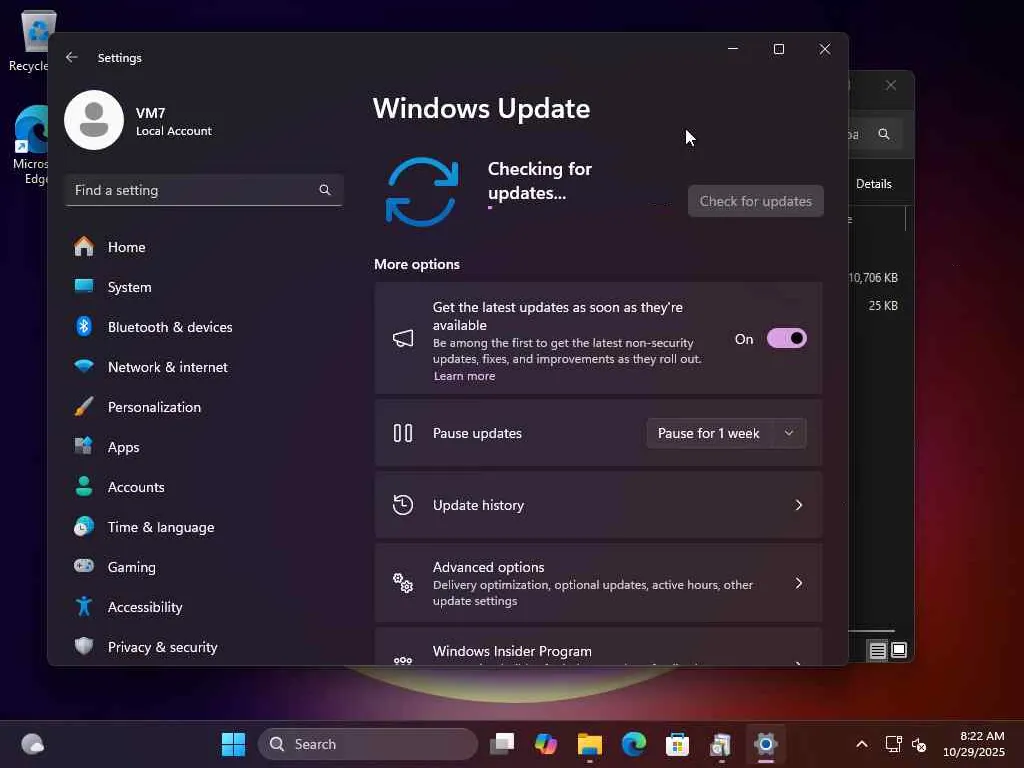The height and width of the screenshot is (768, 1024).
Task: Open the Learn more link
Action: [x=464, y=376]
